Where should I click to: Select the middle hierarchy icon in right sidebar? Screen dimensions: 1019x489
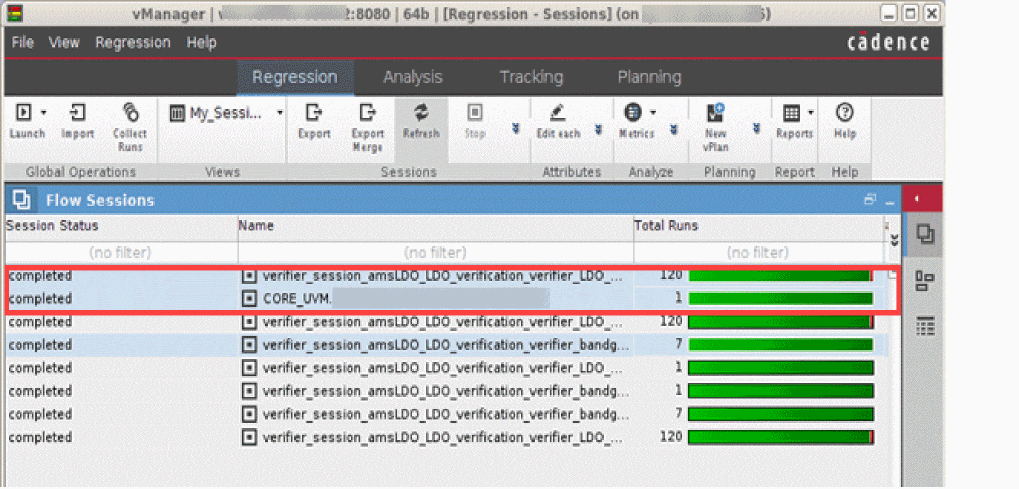pos(924,282)
